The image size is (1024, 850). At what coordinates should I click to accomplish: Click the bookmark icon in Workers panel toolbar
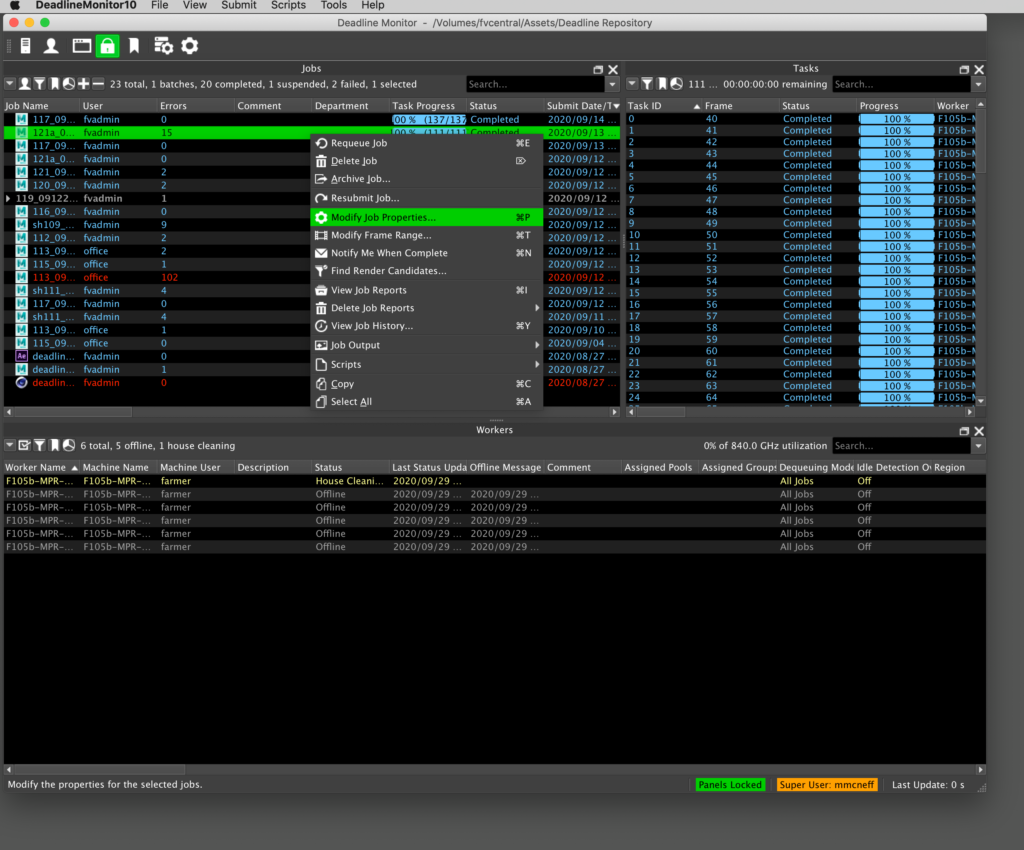click(55, 446)
